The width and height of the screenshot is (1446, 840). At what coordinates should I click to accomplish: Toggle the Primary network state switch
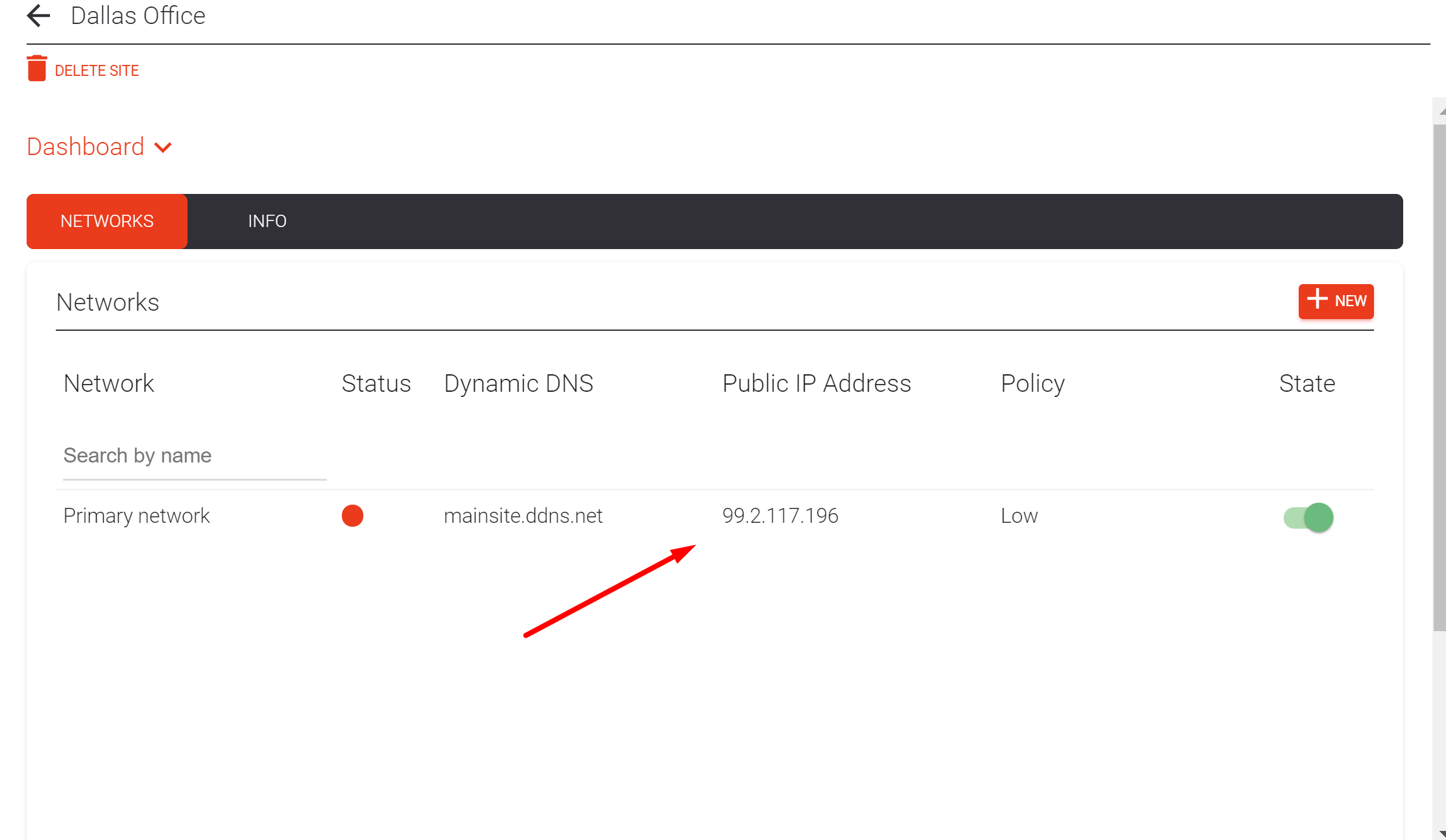pos(1308,517)
